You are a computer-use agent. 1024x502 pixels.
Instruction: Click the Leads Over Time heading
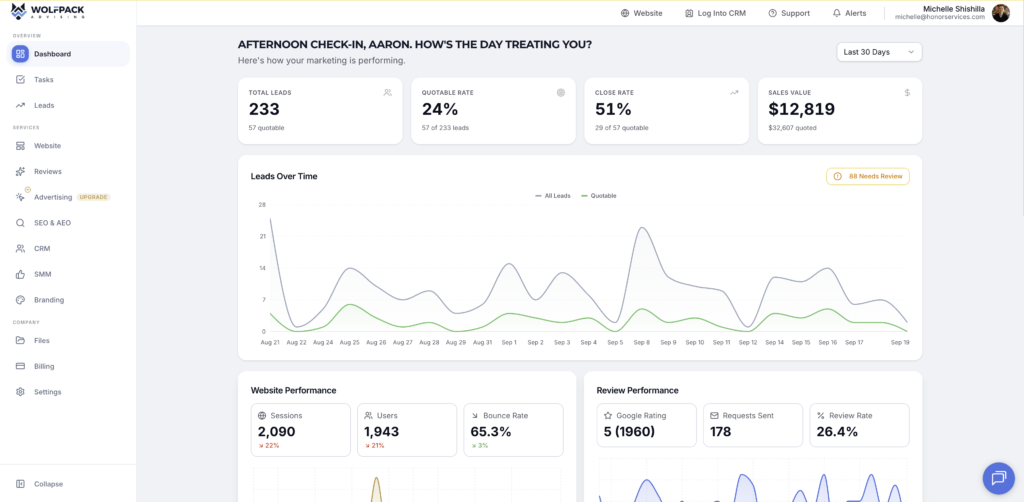pyautogui.click(x=284, y=176)
